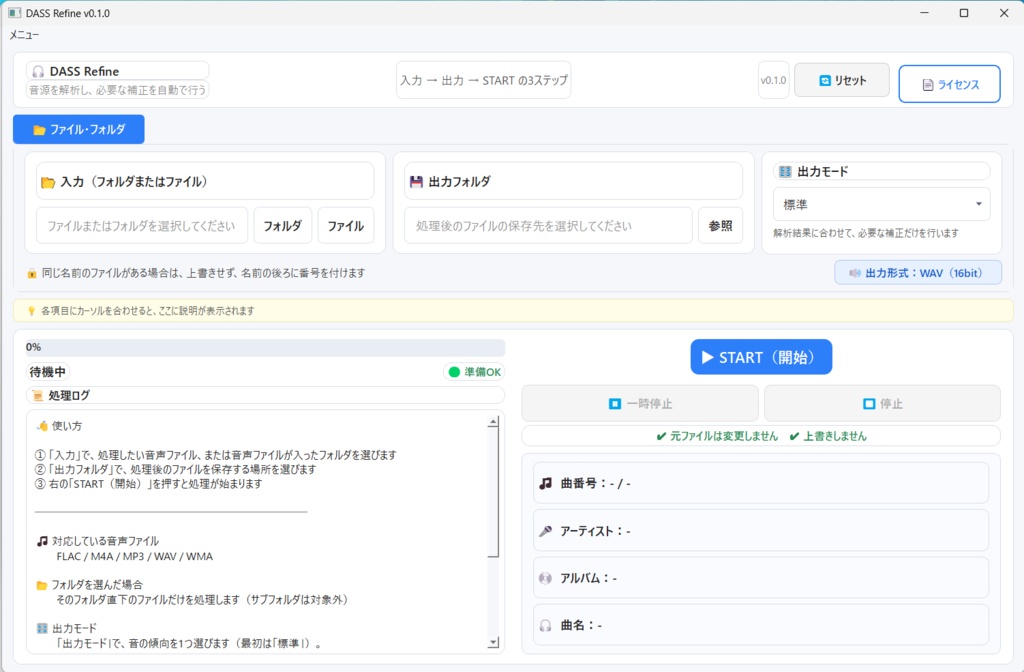
Task: Click the sliders icon beside 出力モード in the log
Action: pos(42,628)
